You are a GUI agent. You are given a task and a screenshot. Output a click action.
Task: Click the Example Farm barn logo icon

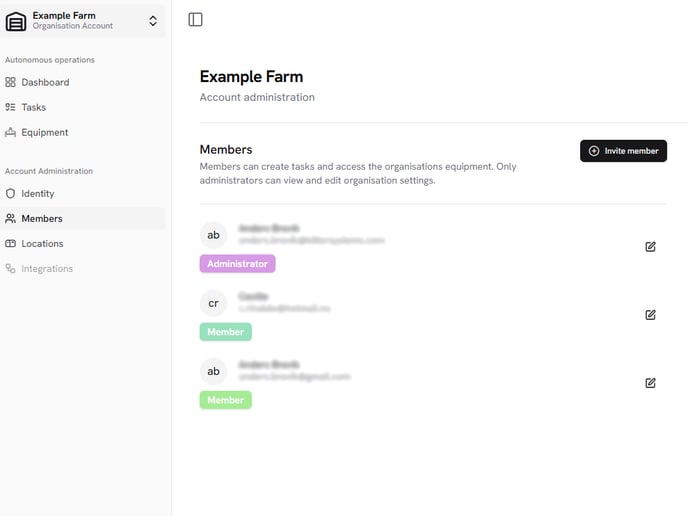(16, 21)
